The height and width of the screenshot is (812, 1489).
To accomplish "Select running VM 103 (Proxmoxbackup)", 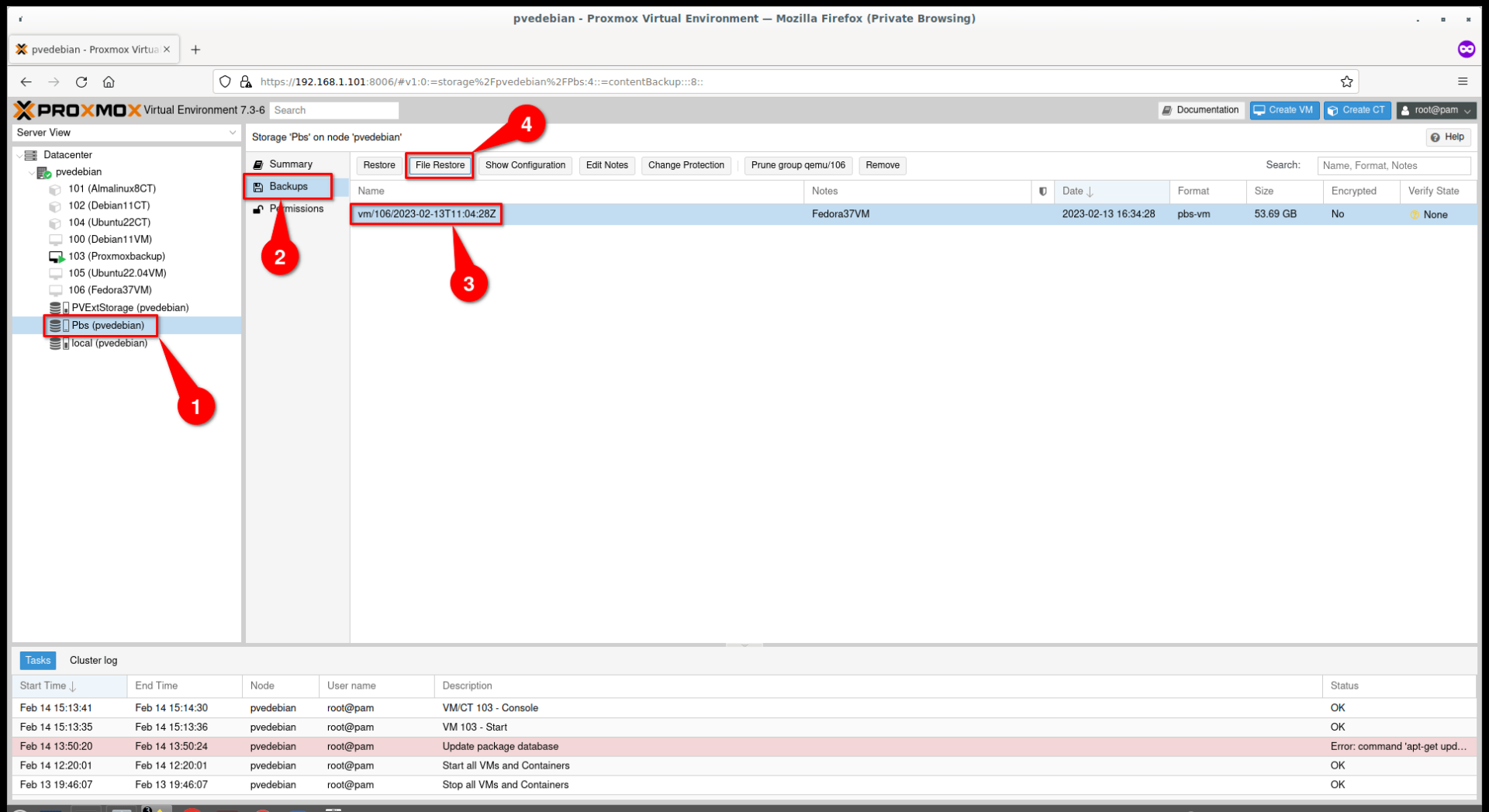I will pyautogui.click(x=116, y=256).
